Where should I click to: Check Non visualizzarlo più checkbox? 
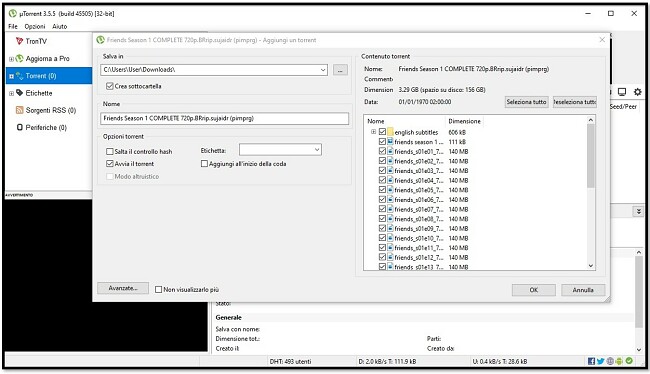[158, 289]
